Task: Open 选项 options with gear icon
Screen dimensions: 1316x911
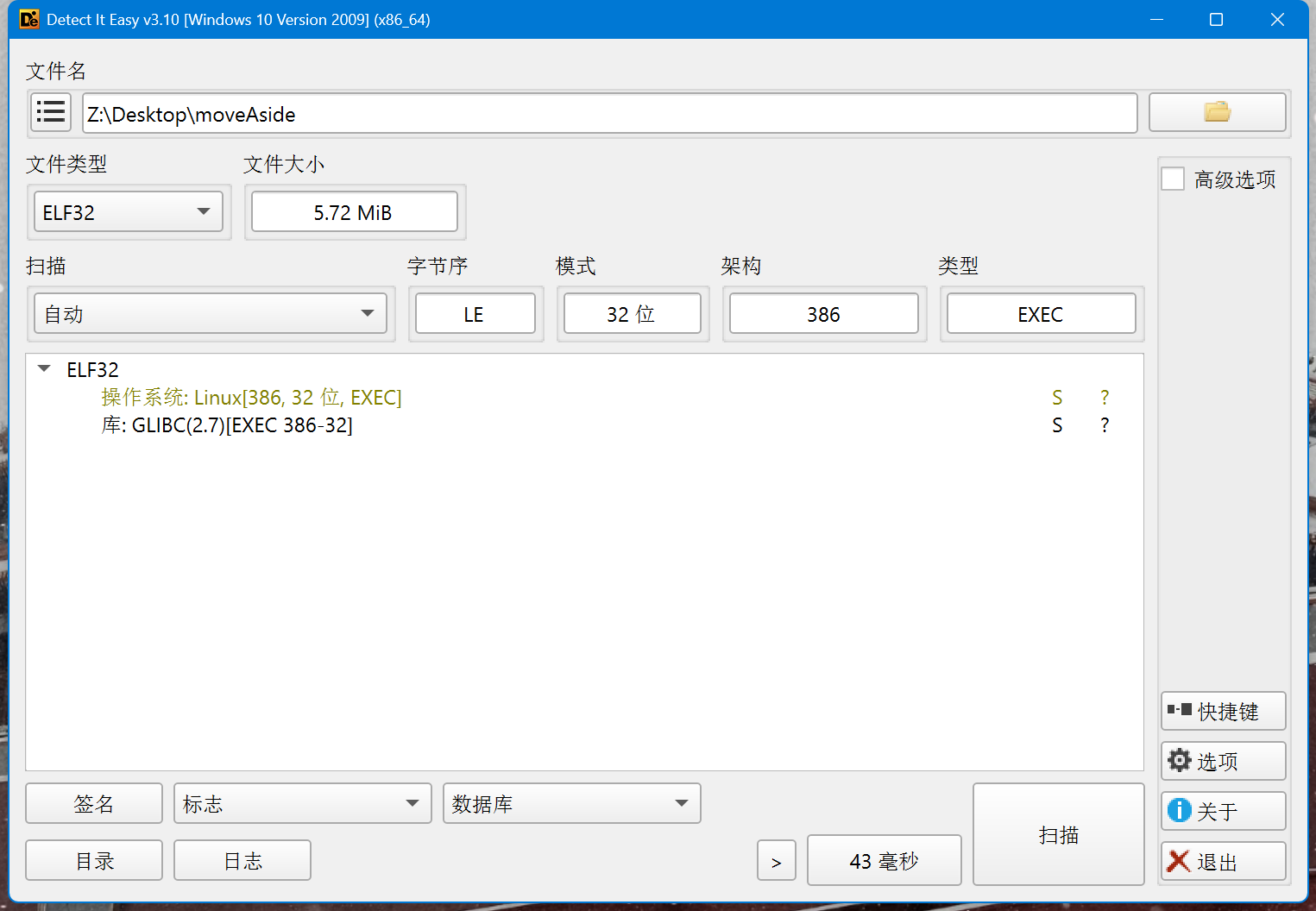Action: (1223, 761)
